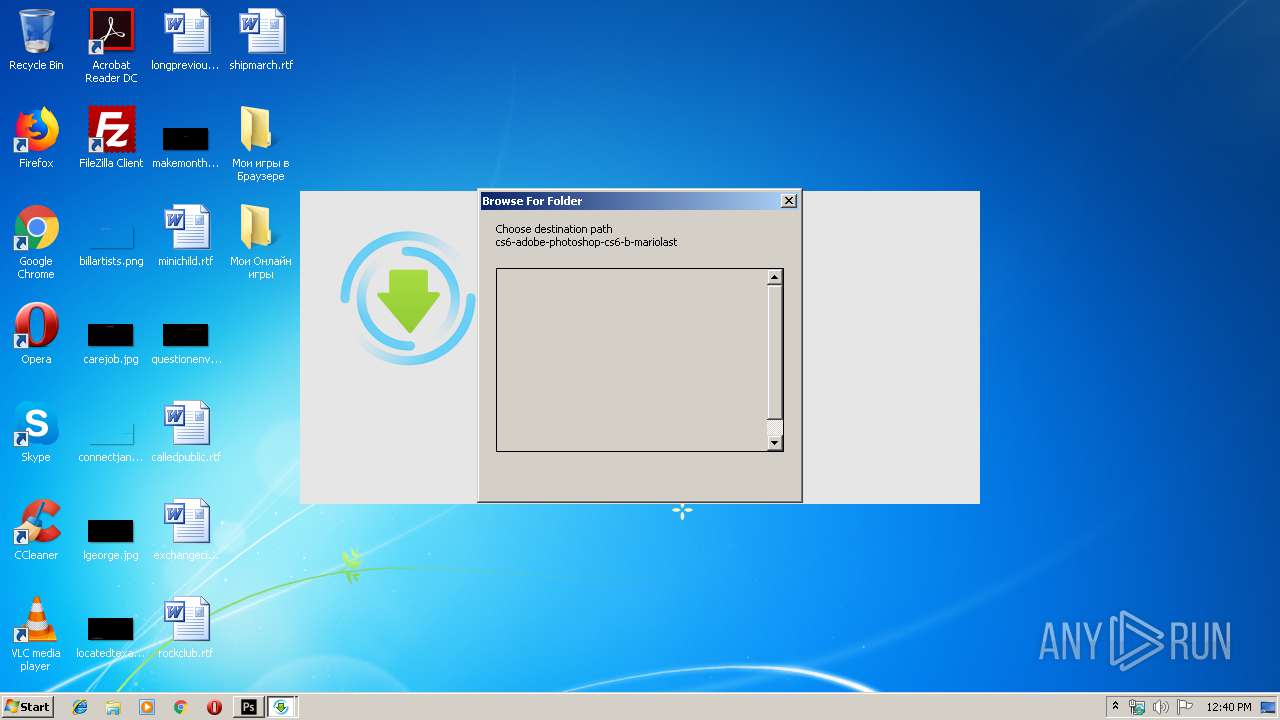Open Opera from the taskbar
Viewport: 1280px width, 720px height.
(214, 707)
